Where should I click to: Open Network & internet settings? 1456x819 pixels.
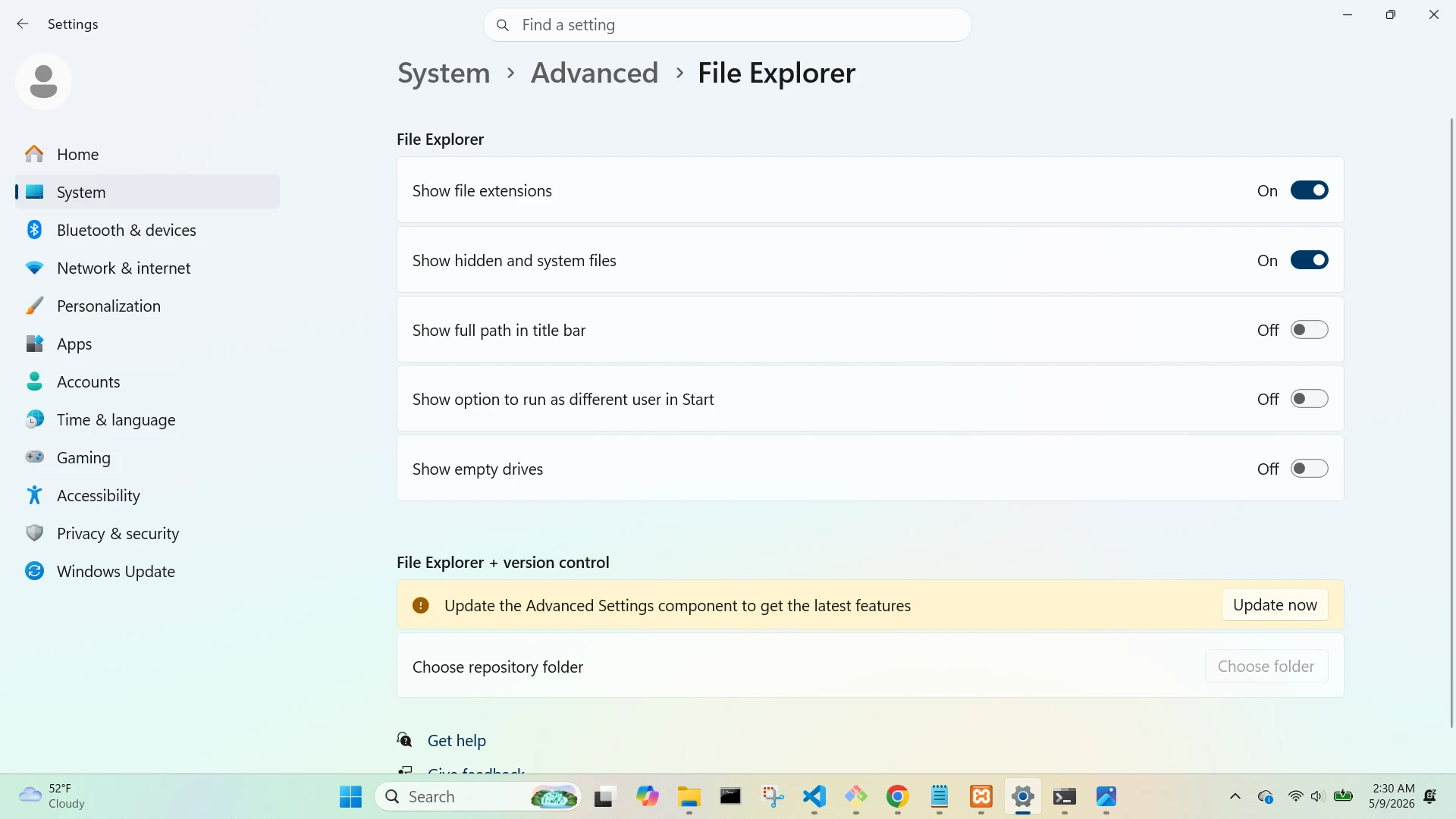tap(147, 268)
